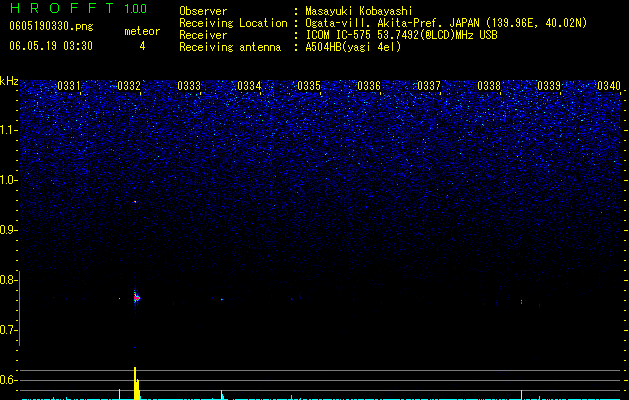The width and height of the screenshot is (629, 400).
Task: Click the yellow spike near 0338 in the bottom graph
Action: coord(521,394)
